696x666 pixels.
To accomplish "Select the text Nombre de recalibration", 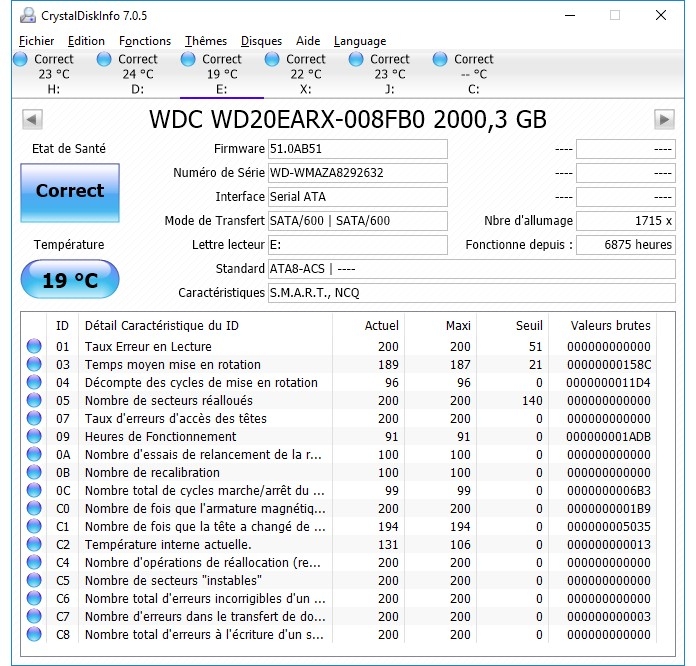I will (152, 472).
